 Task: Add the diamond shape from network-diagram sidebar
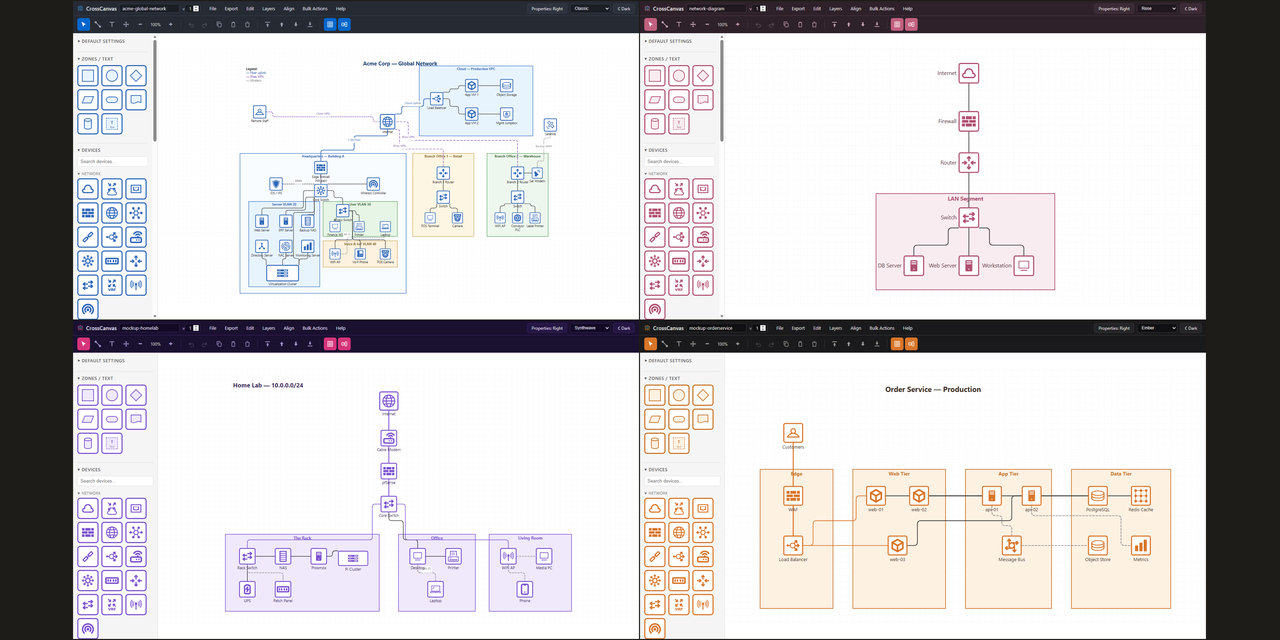pos(704,76)
